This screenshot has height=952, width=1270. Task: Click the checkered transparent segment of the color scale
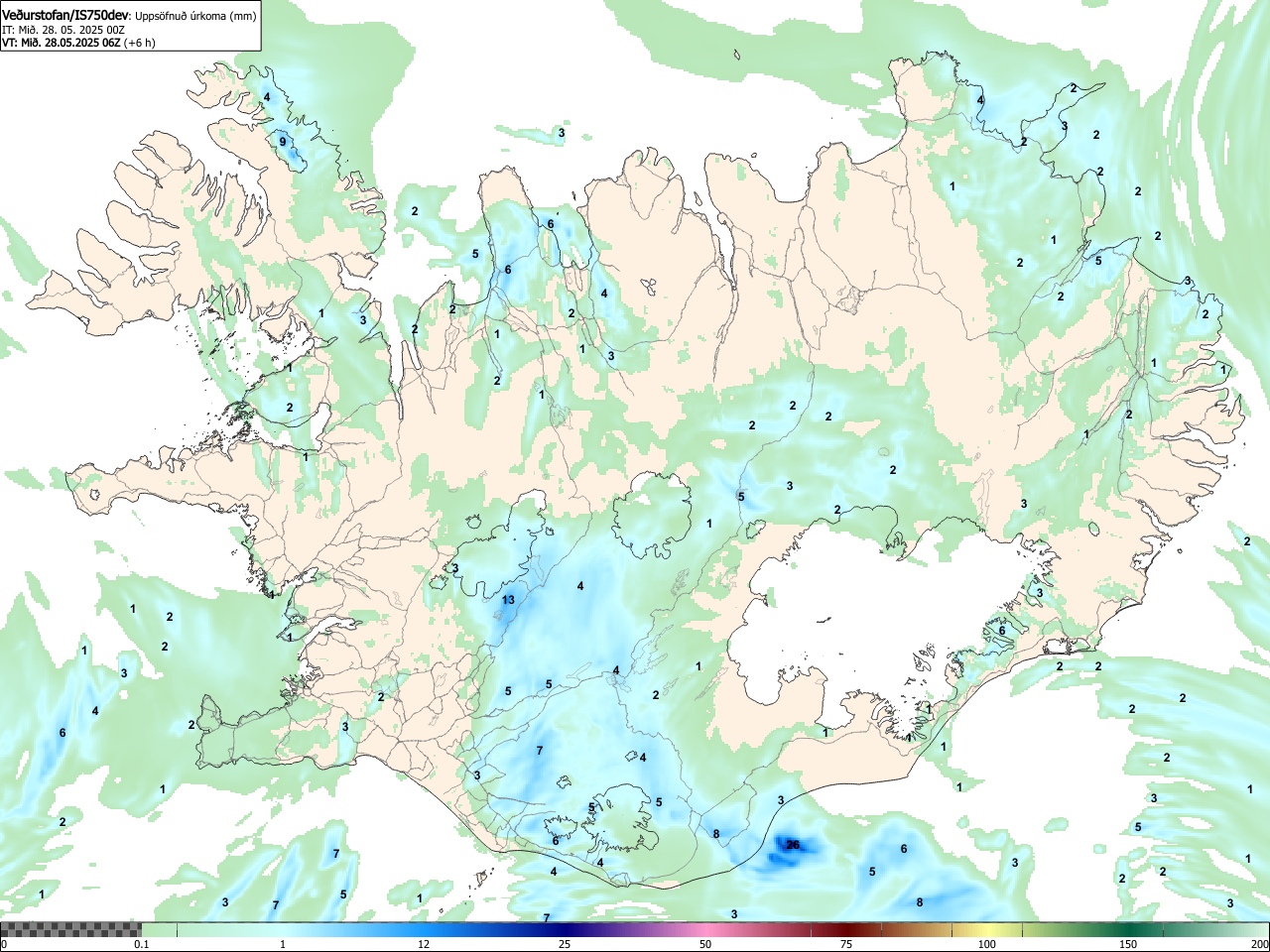(x=70, y=929)
